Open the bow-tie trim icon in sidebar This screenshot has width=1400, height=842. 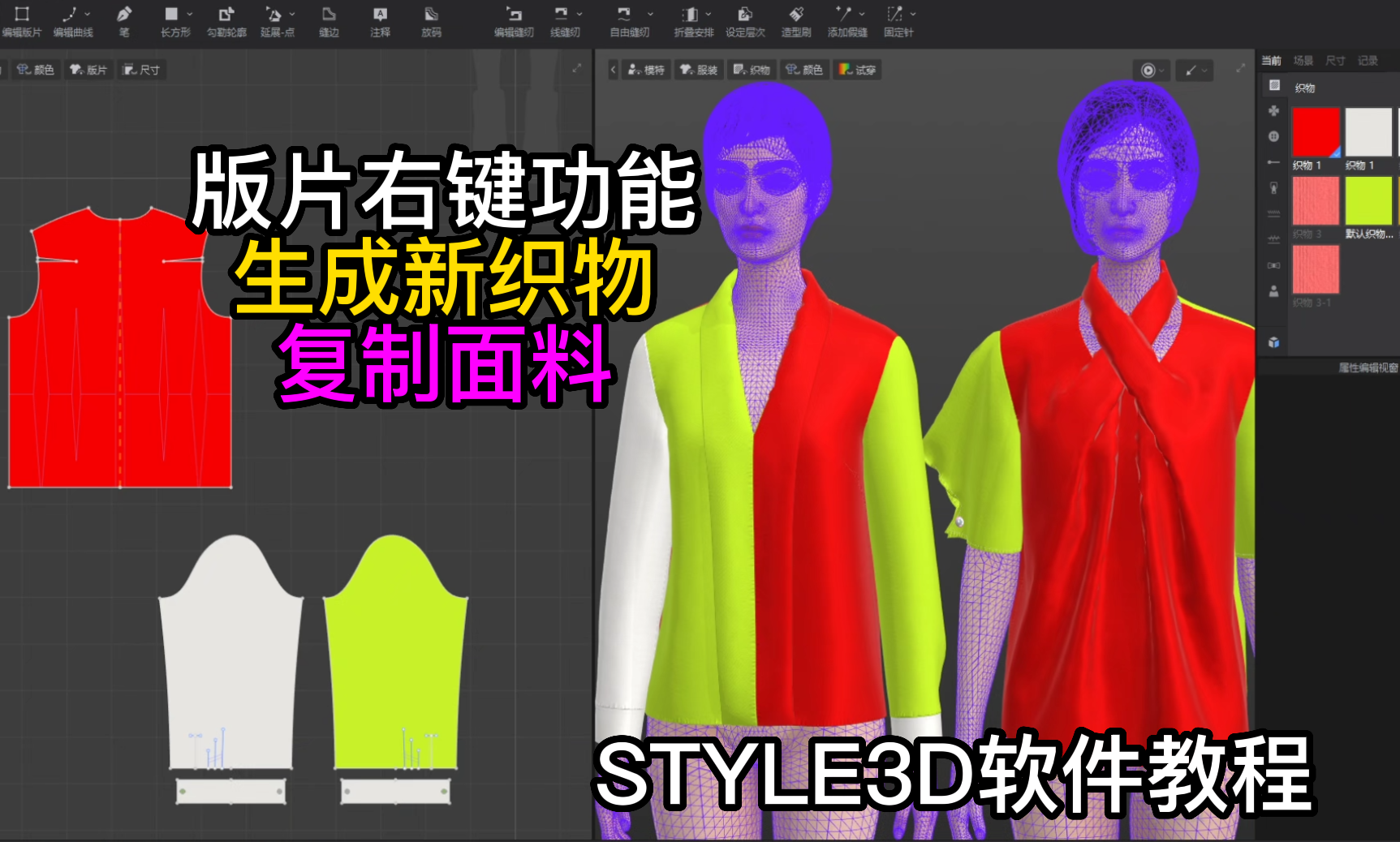click(1273, 265)
